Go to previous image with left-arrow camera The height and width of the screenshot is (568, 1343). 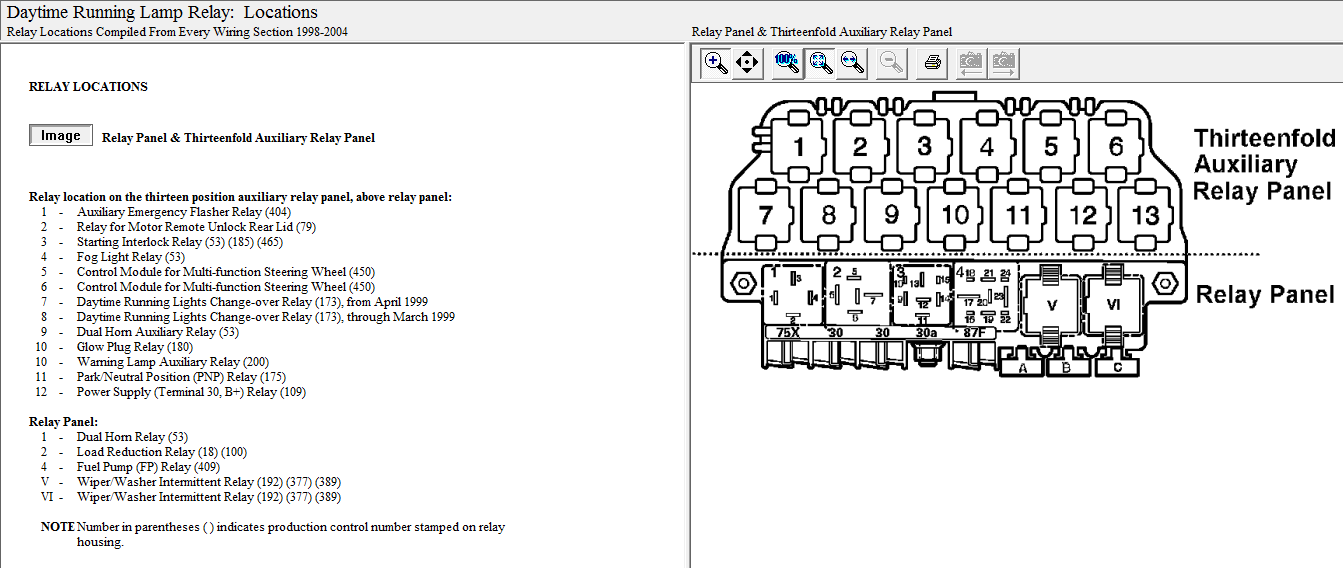coord(970,63)
